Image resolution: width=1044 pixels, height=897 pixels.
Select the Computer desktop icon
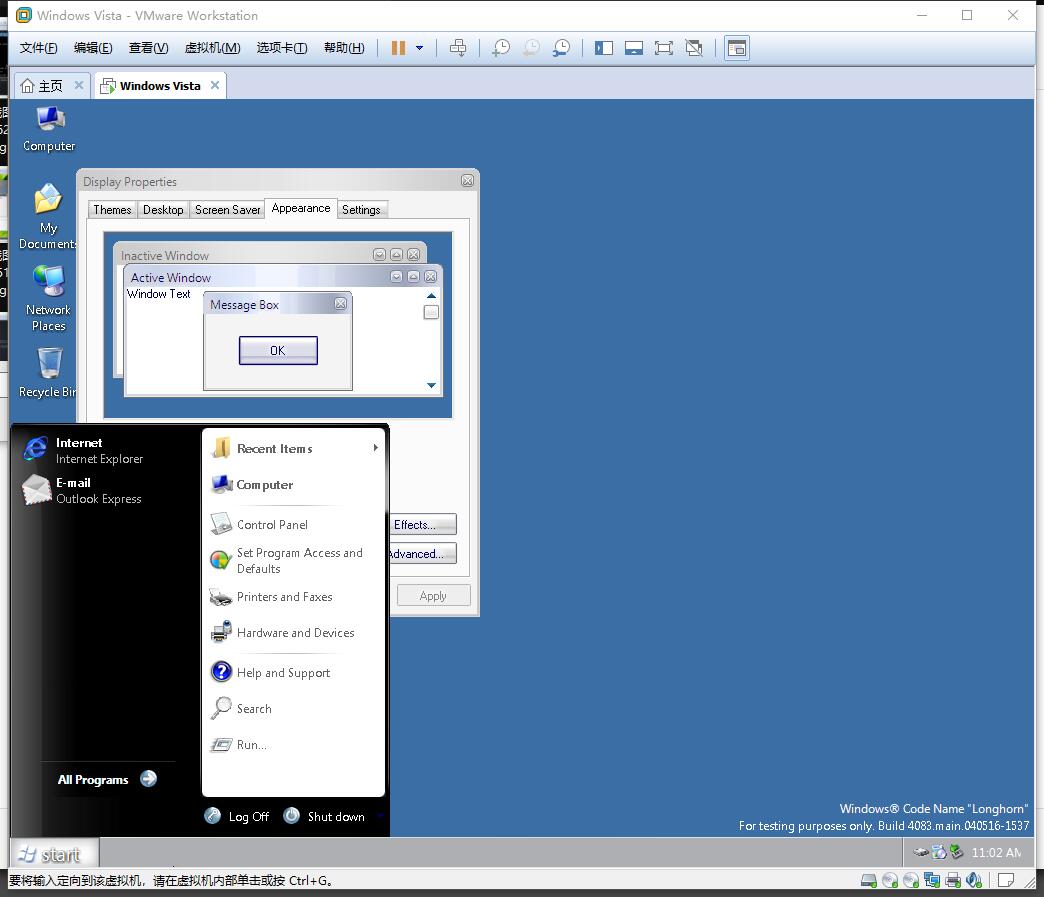[49, 129]
